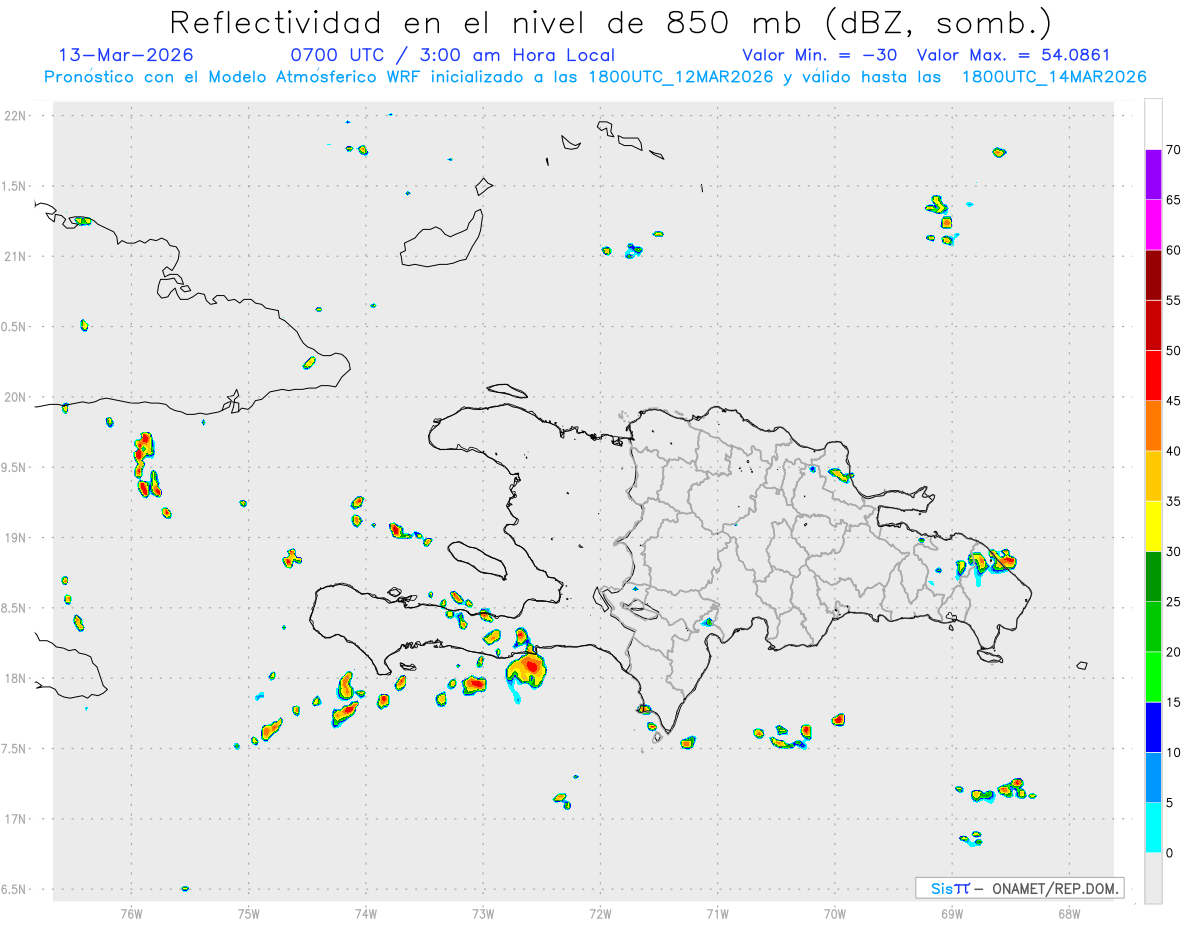Image resolution: width=1200 pixels, height=927 pixels.
Task: Click the orange 40-45 dBZ color band
Action: pos(1153,426)
